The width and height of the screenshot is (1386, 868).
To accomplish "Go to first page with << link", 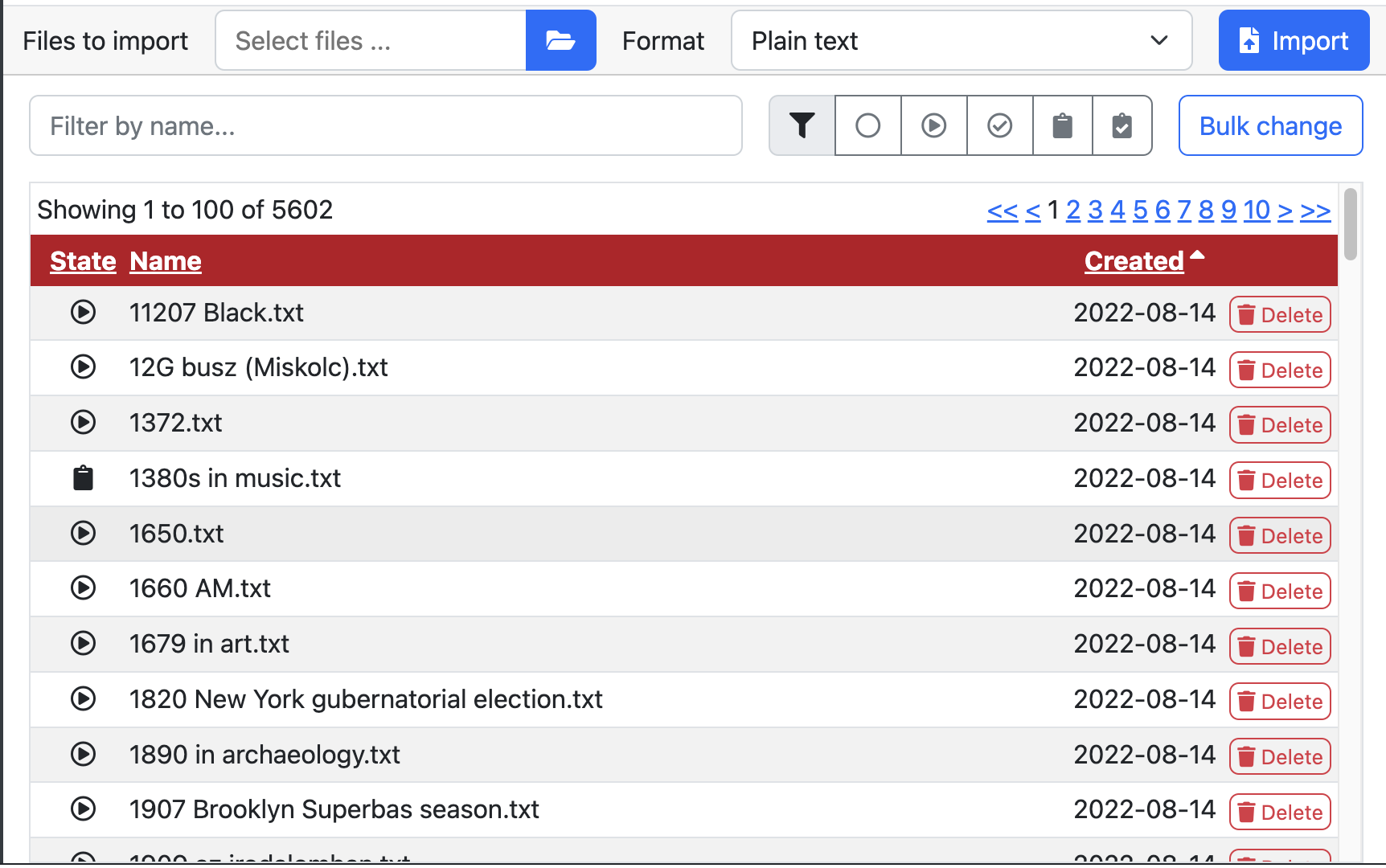I will tap(1003, 211).
